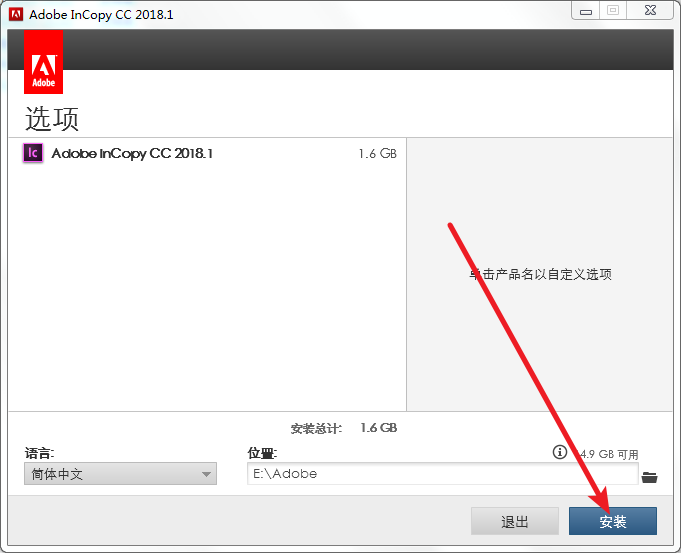The image size is (681, 553).
Task: Click the E:\Adobe install location field
Action: click(x=443, y=474)
